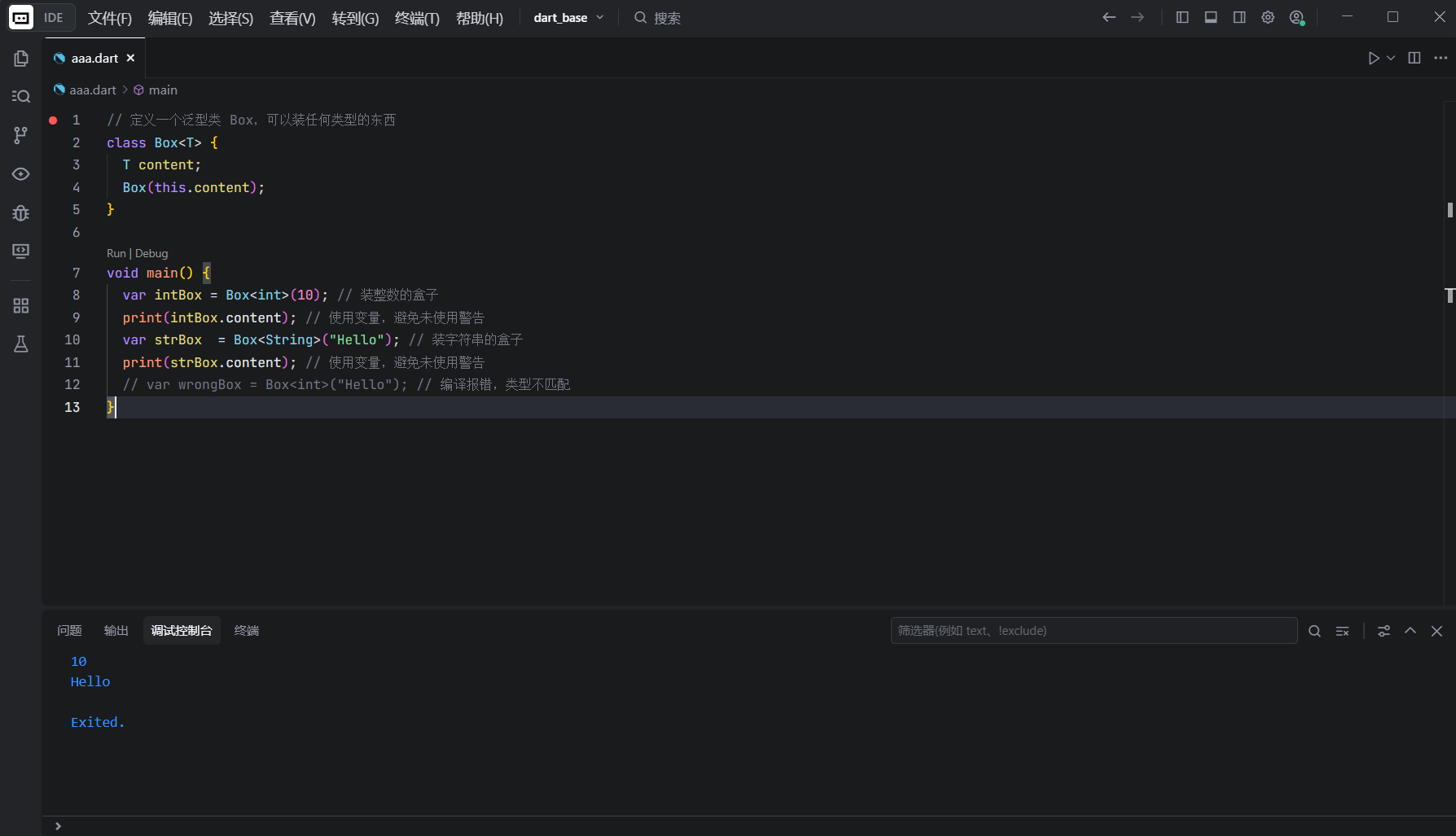The width and height of the screenshot is (1456, 836).
Task: Go back with the left arrow
Action: [x=1109, y=17]
